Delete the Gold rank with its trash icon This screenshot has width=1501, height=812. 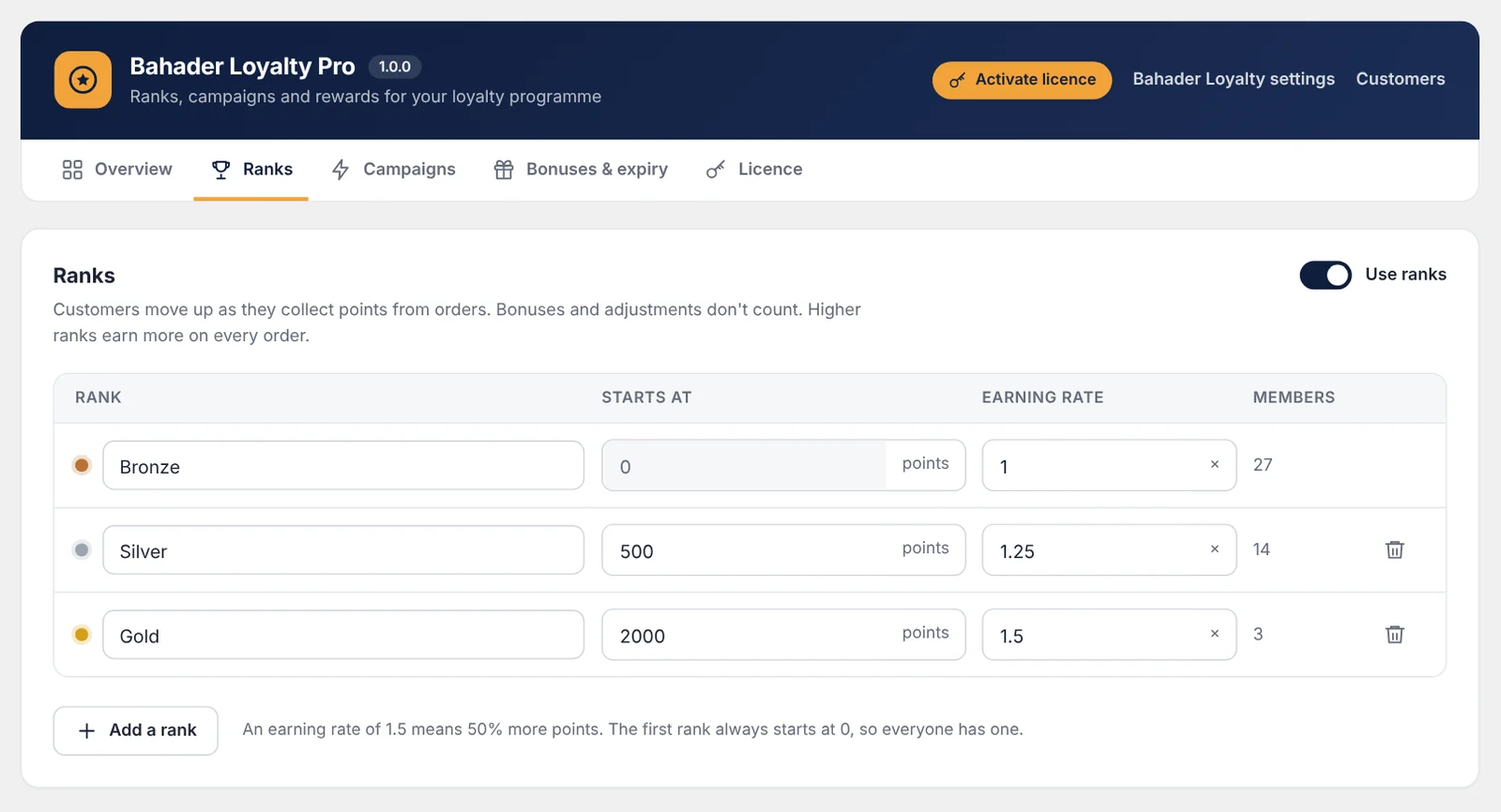[1395, 635]
